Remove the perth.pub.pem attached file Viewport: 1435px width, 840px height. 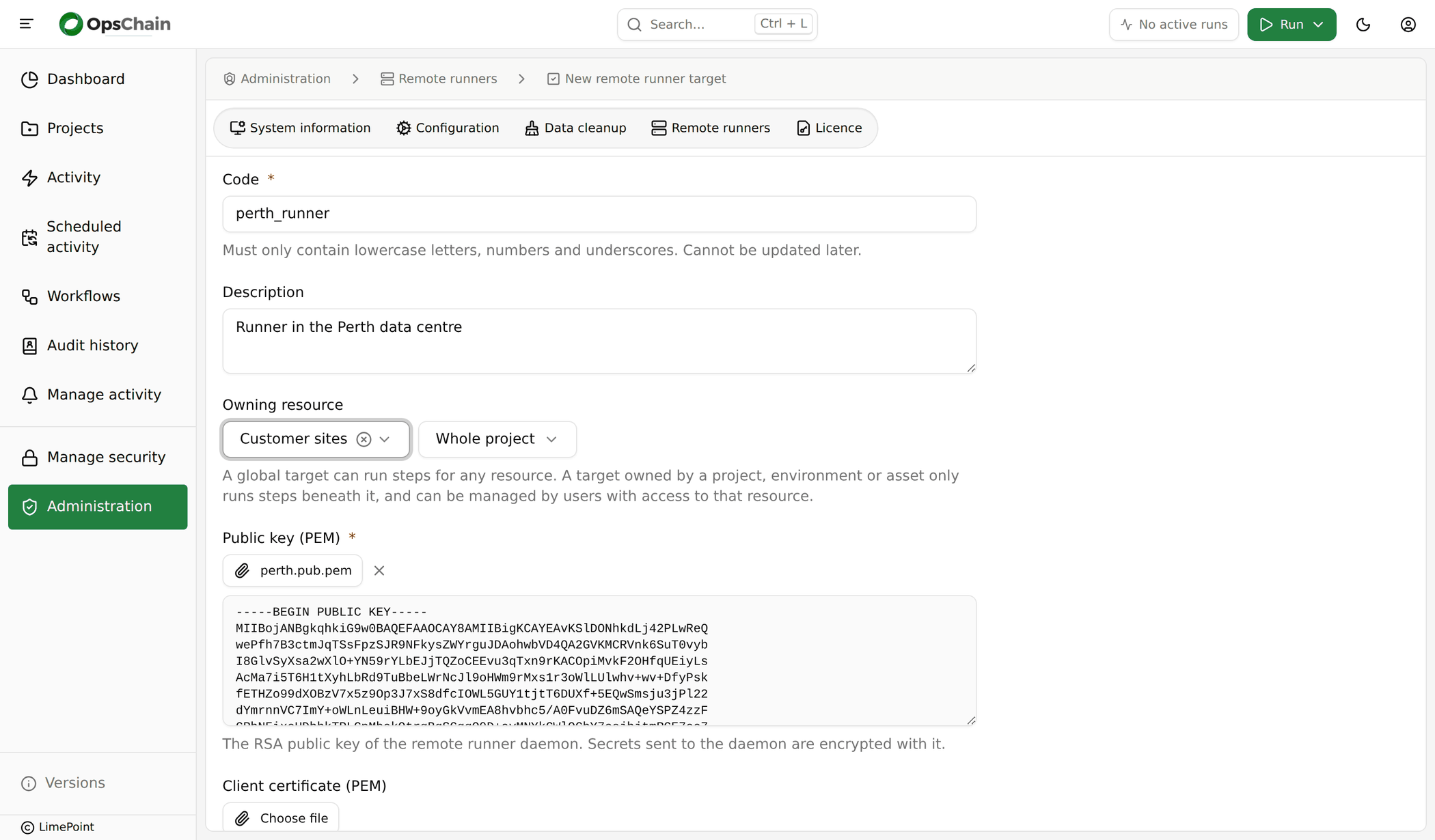[x=379, y=571]
